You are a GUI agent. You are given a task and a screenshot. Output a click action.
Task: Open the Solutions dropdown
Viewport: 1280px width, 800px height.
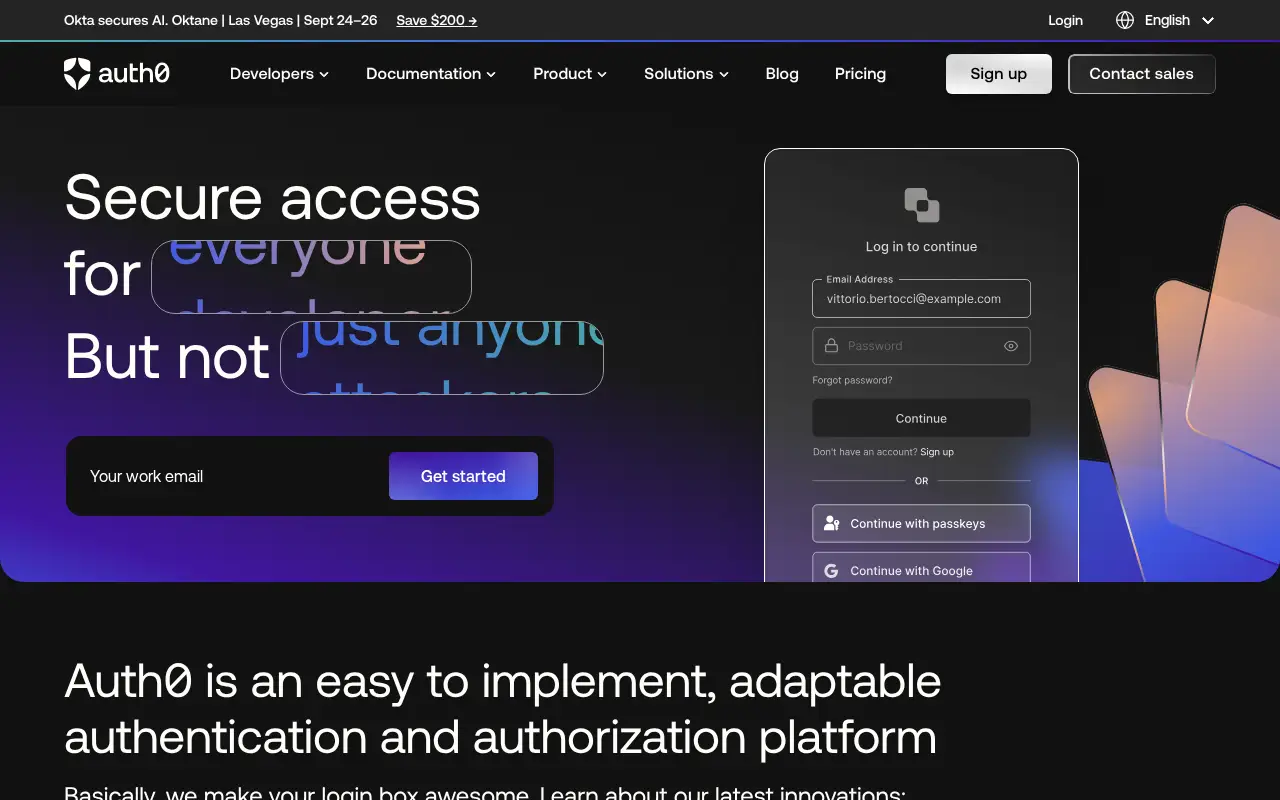(686, 74)
